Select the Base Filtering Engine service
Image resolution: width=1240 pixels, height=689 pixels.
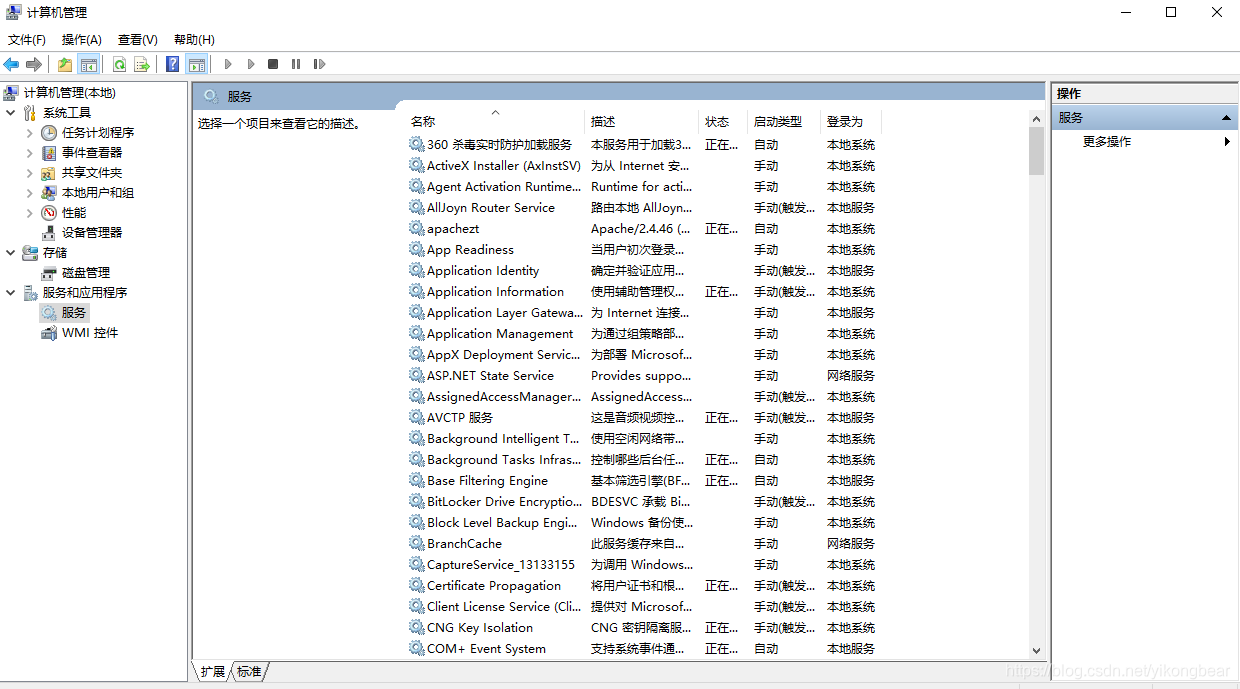point(487,481)
